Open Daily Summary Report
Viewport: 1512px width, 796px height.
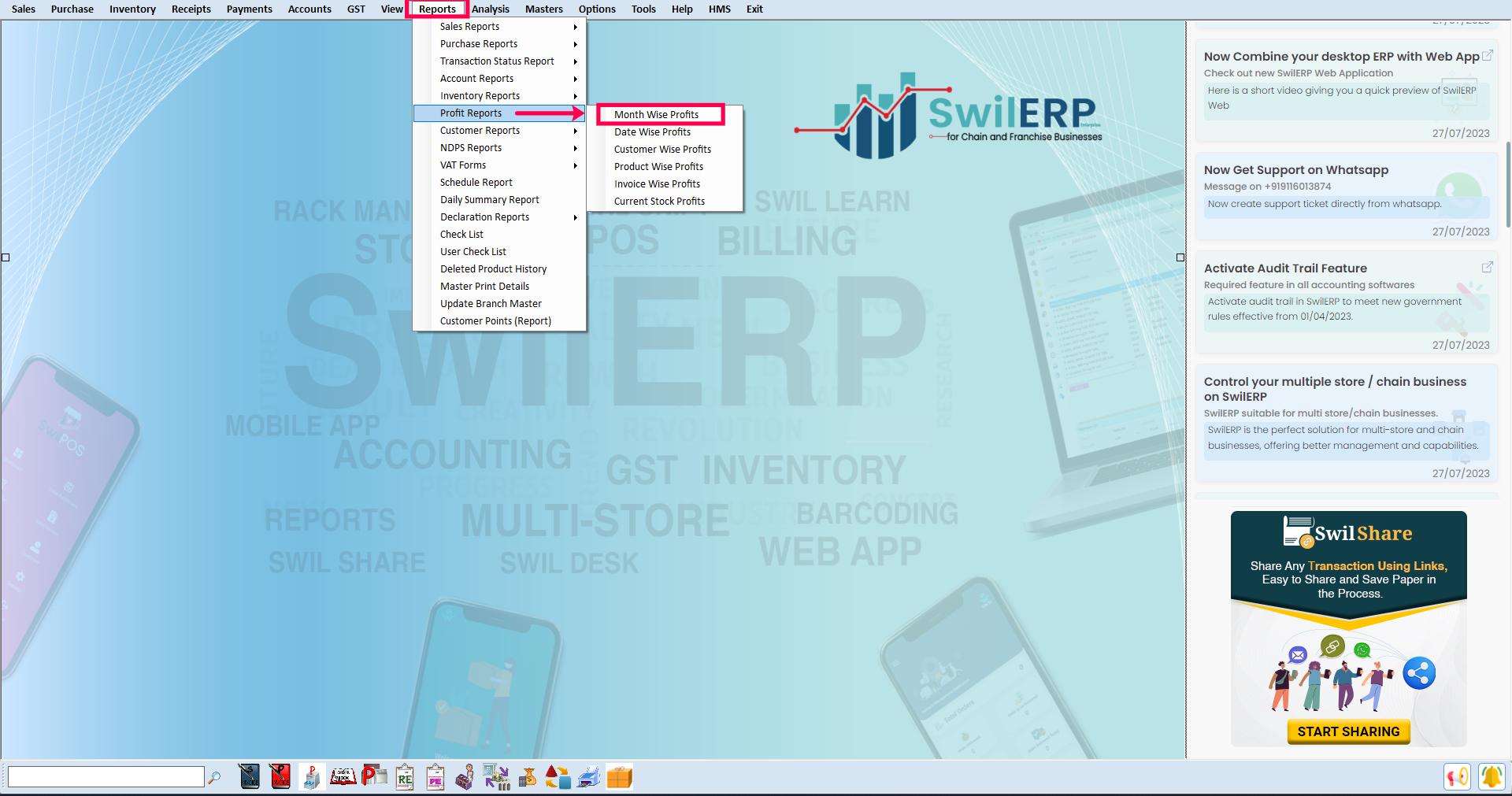[x=499, y=200]
